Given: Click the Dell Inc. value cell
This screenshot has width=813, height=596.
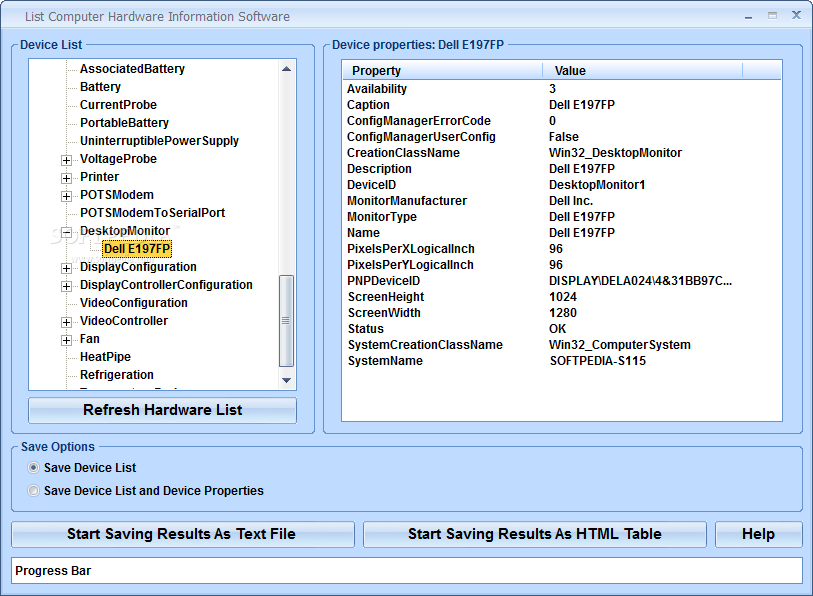Looking at the screenshot, I should pyautogui.click(x=571, y=201).
